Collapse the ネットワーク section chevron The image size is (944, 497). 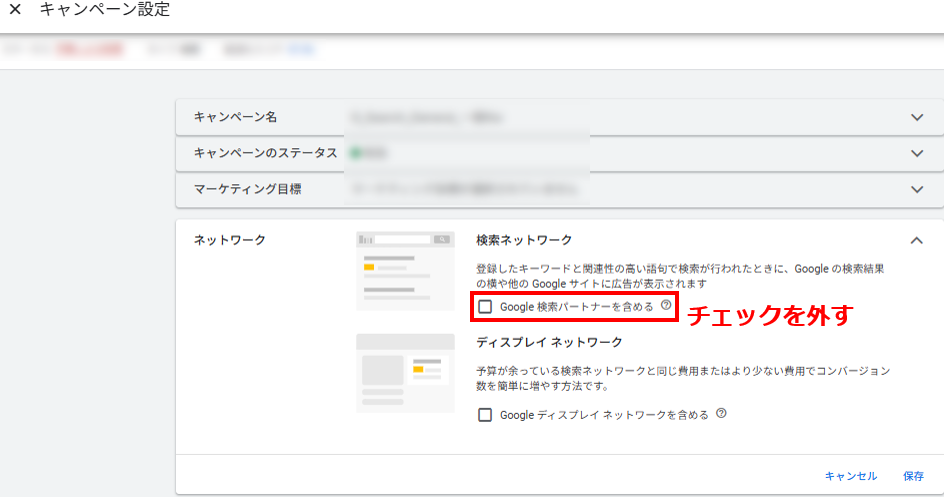[916, 241]
